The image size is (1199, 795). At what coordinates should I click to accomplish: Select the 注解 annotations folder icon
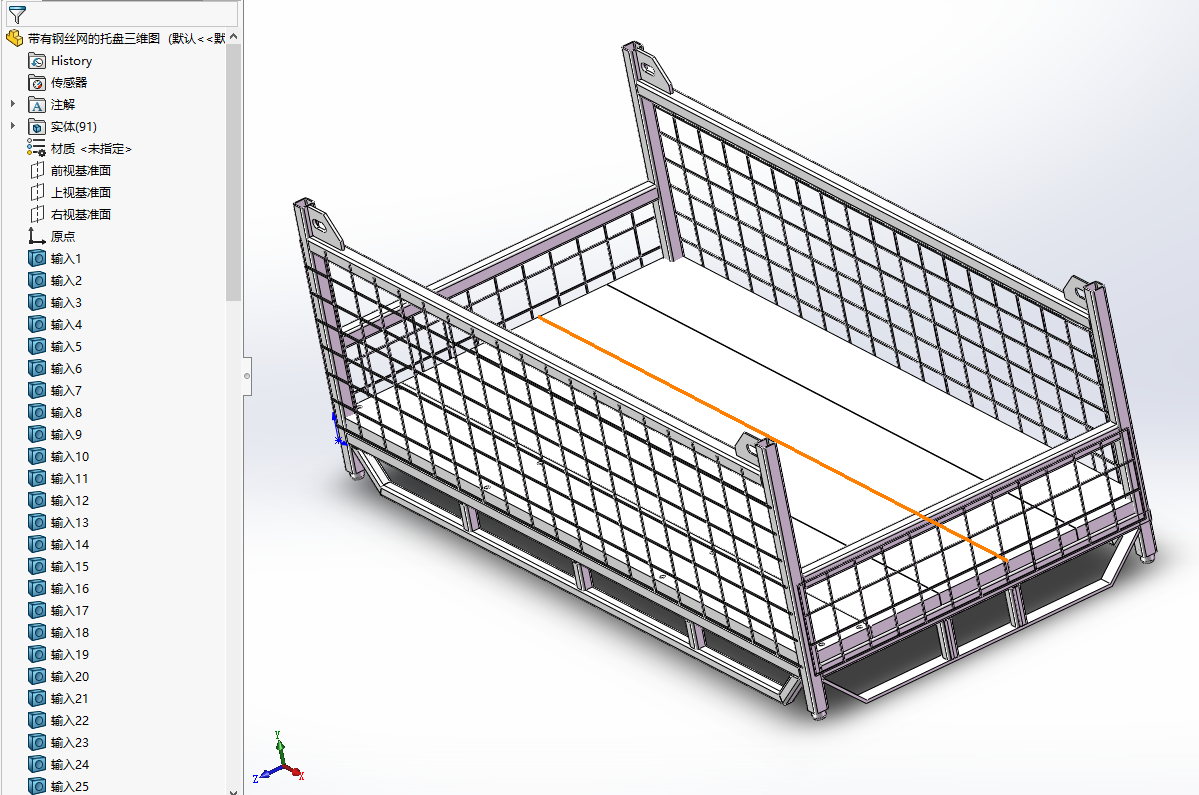pos(37,105)
